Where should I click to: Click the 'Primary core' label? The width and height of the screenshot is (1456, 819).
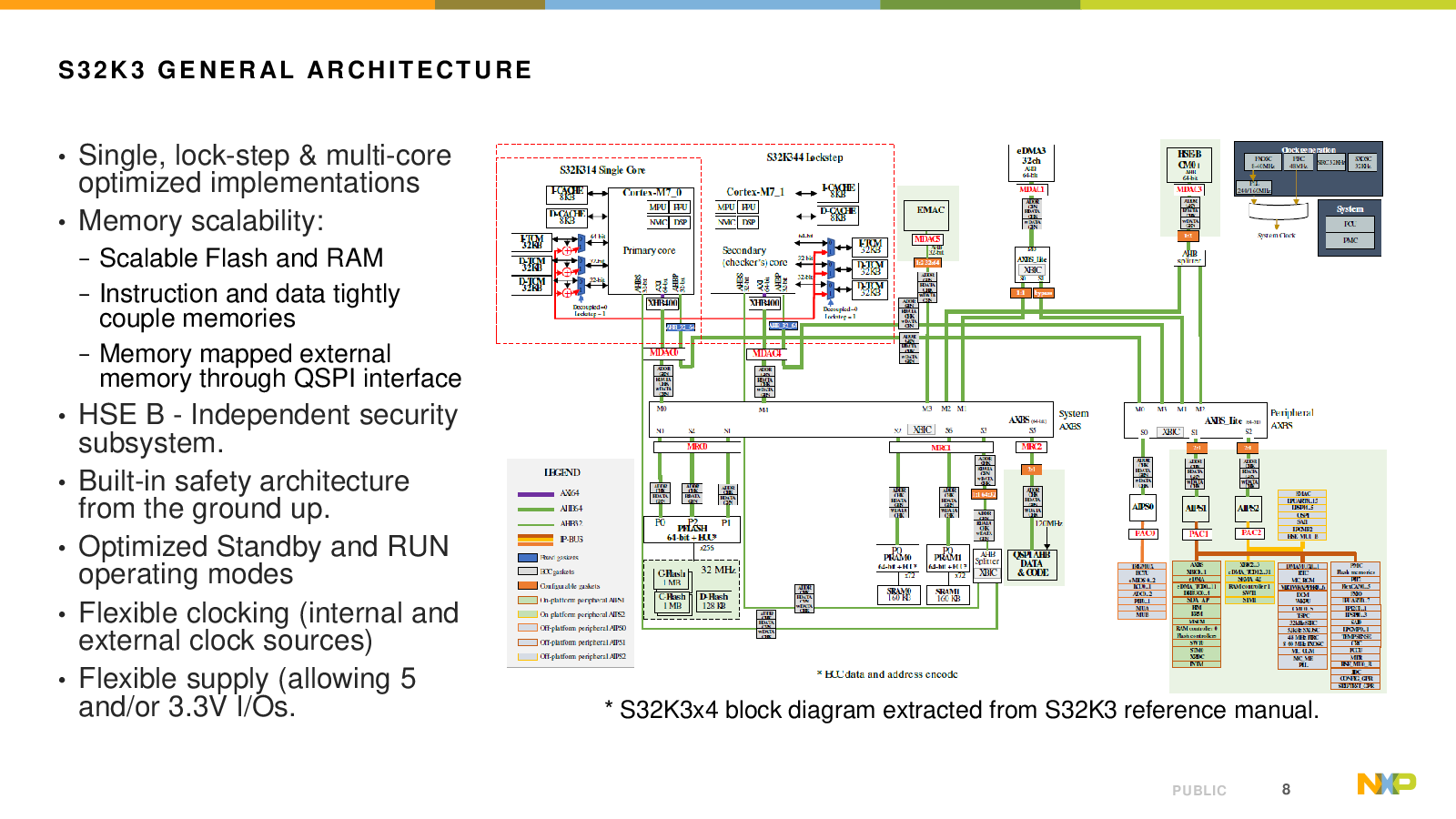click(x=649, y=250)
